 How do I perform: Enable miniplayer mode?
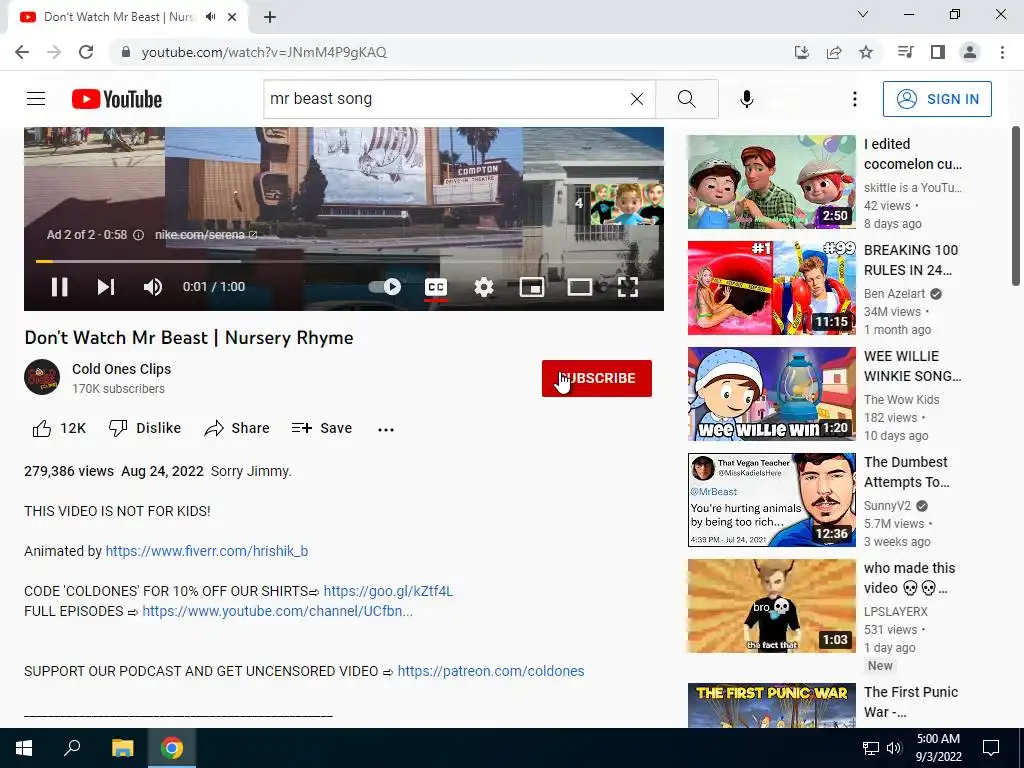pyautogui.click(x=532, y=287)
